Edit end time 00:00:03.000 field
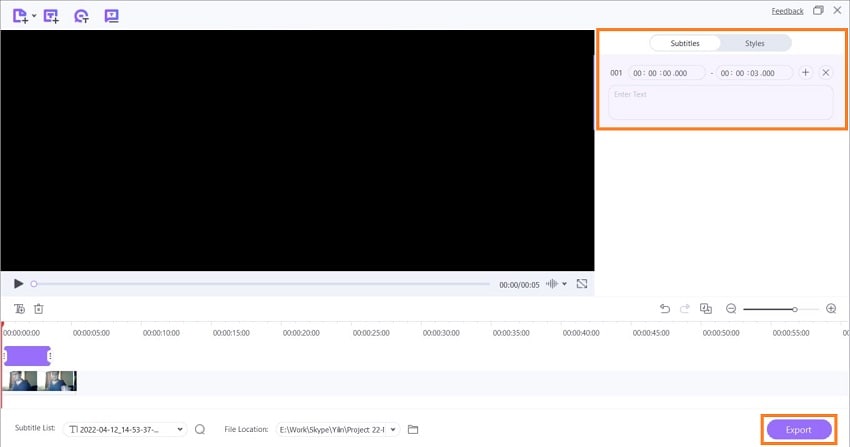This screenshot has width=850, height=447. [x=754, y=73]
